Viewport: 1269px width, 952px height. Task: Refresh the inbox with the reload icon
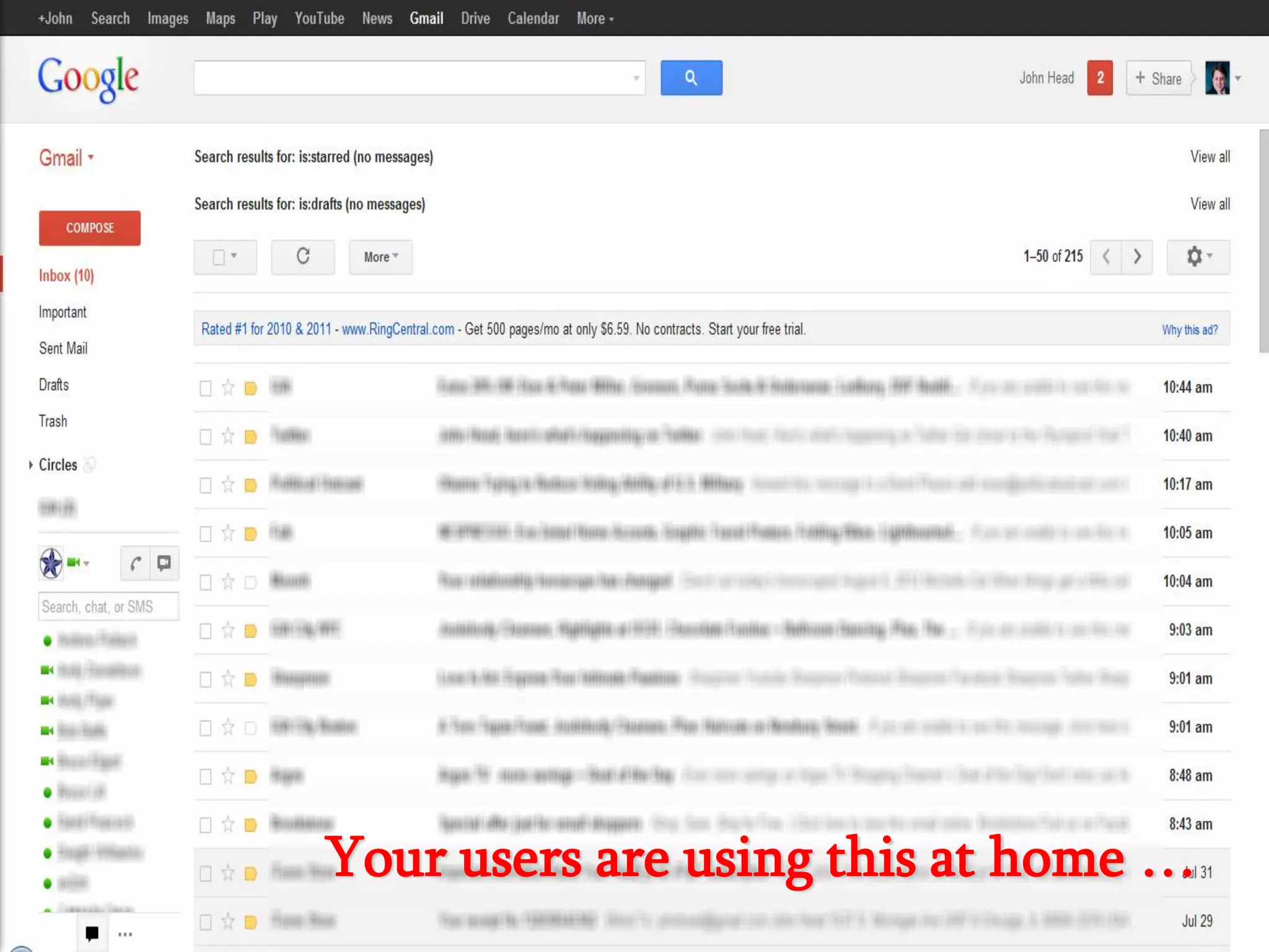303,256
